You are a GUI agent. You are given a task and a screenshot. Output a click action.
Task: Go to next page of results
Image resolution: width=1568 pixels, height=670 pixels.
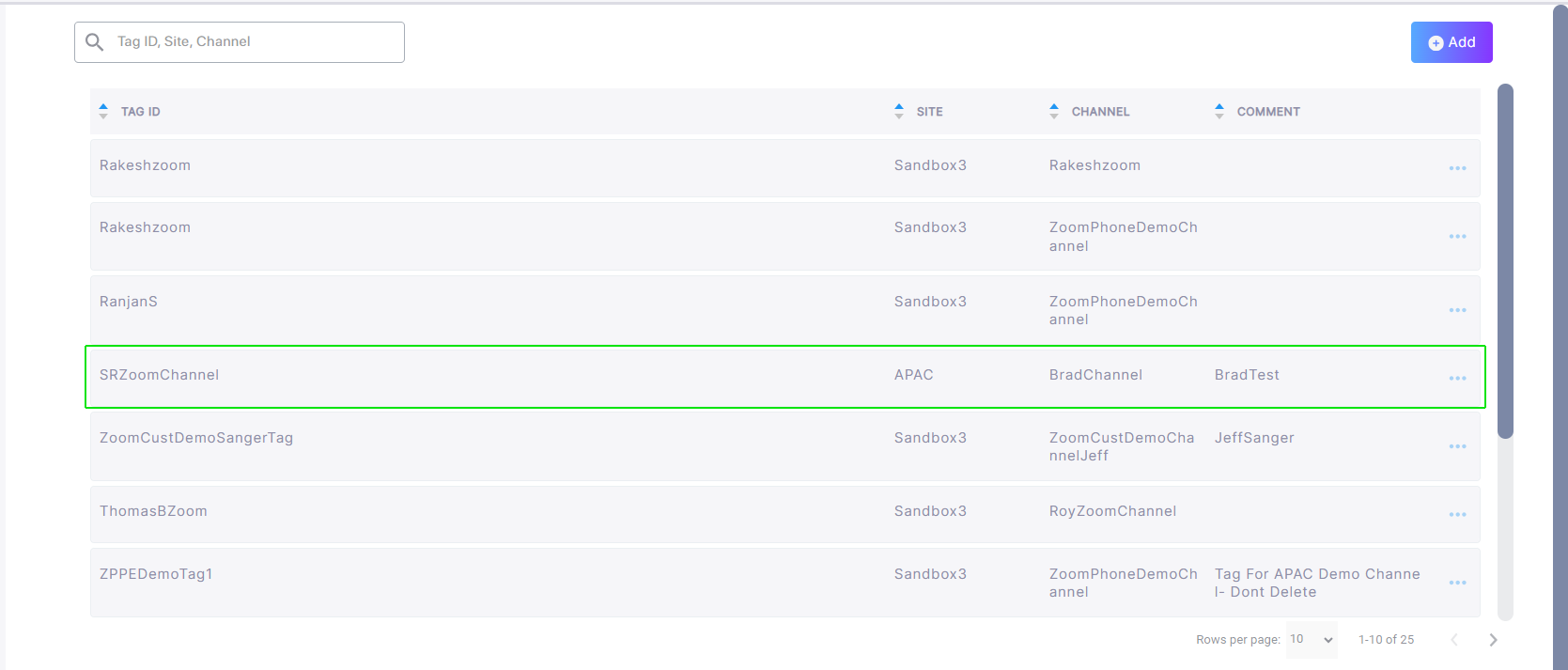tap(1493, 640)
